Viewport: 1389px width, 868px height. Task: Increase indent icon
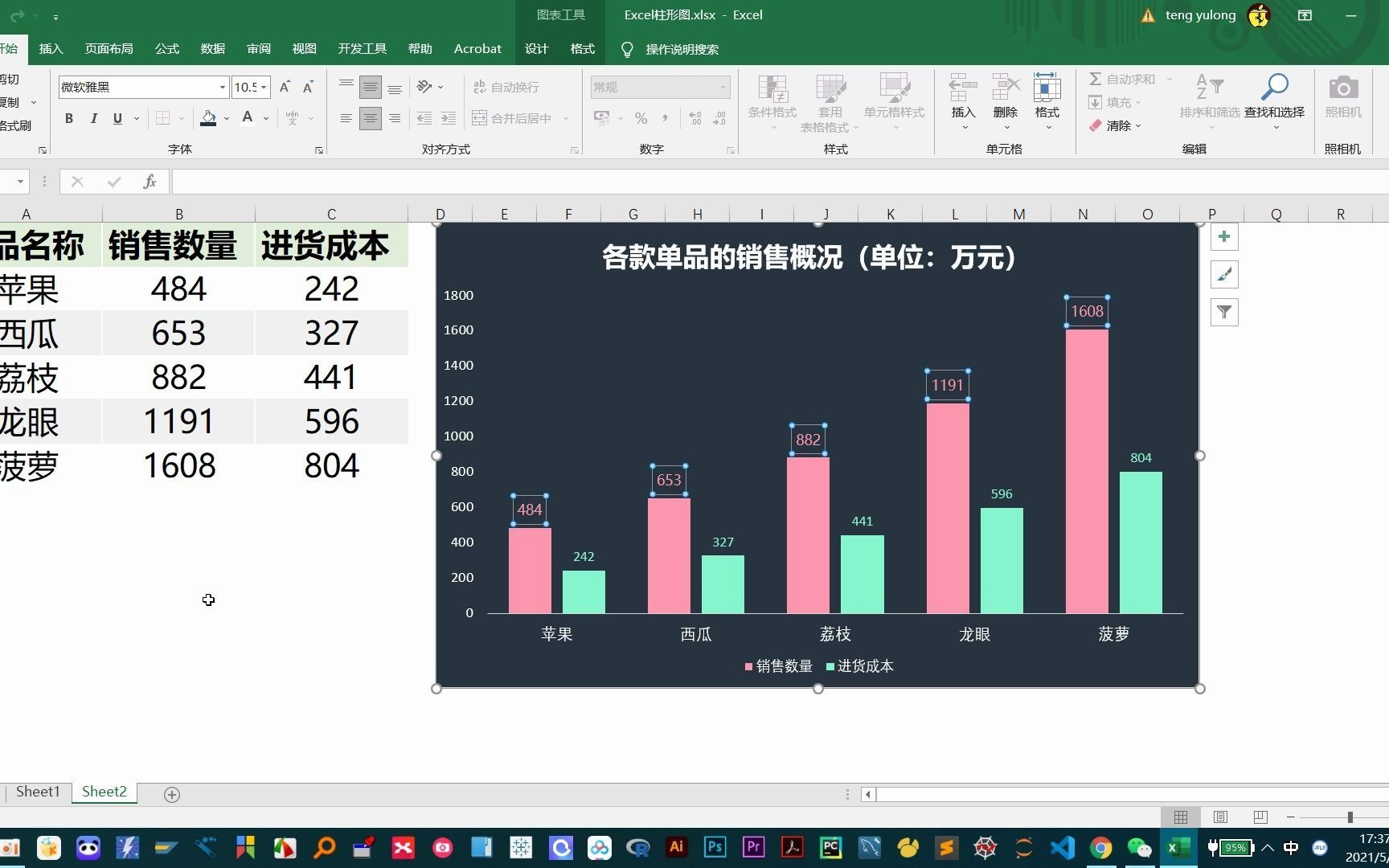(x=449, y=118)
